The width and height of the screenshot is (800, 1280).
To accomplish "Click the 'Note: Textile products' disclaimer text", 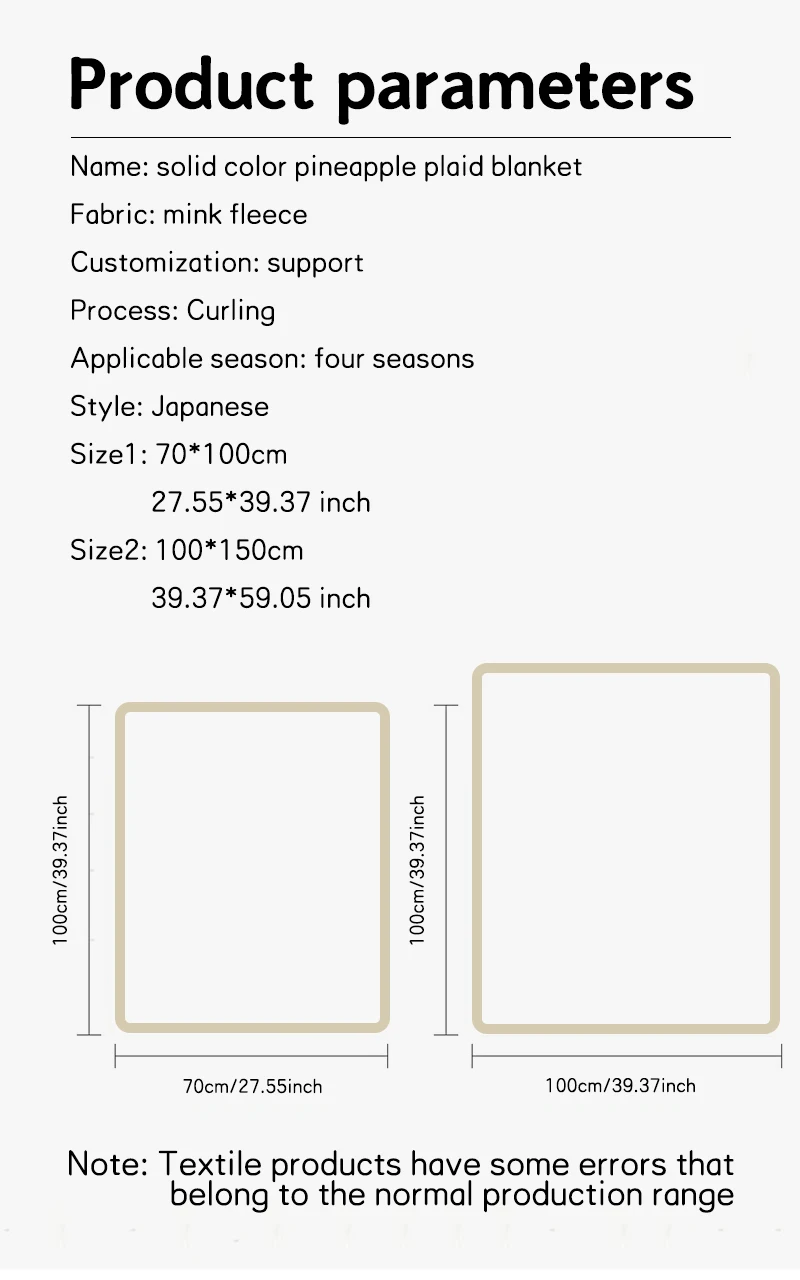I will pyautogui.click(x=401, y=1179).
